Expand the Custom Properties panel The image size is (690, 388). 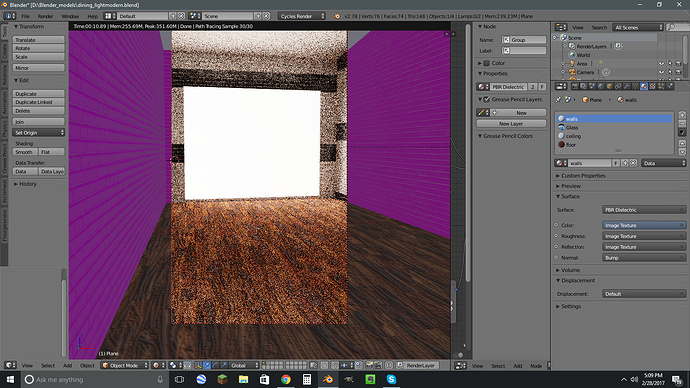[583, 176]
